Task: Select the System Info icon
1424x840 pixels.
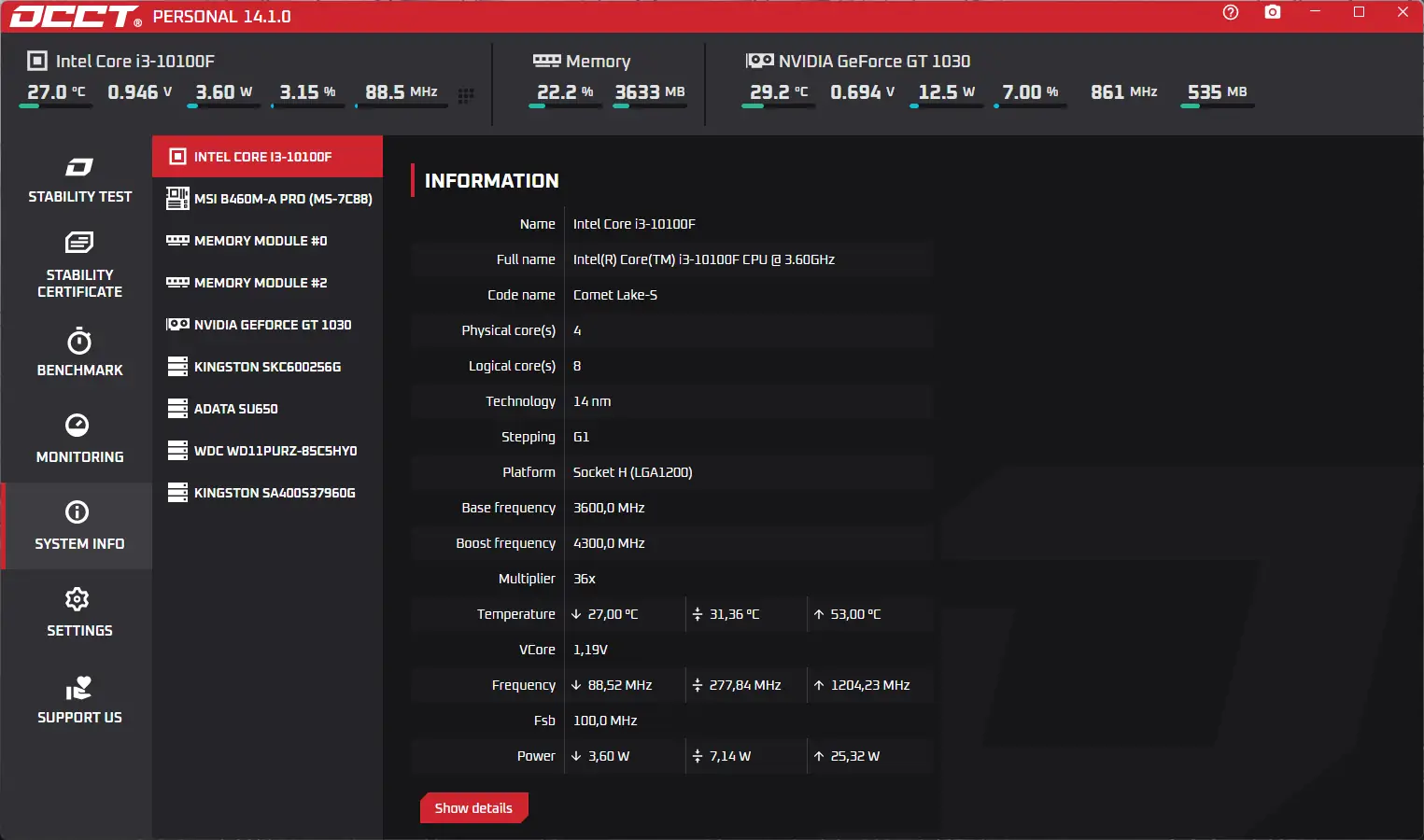Action: (x=78, y=511)
